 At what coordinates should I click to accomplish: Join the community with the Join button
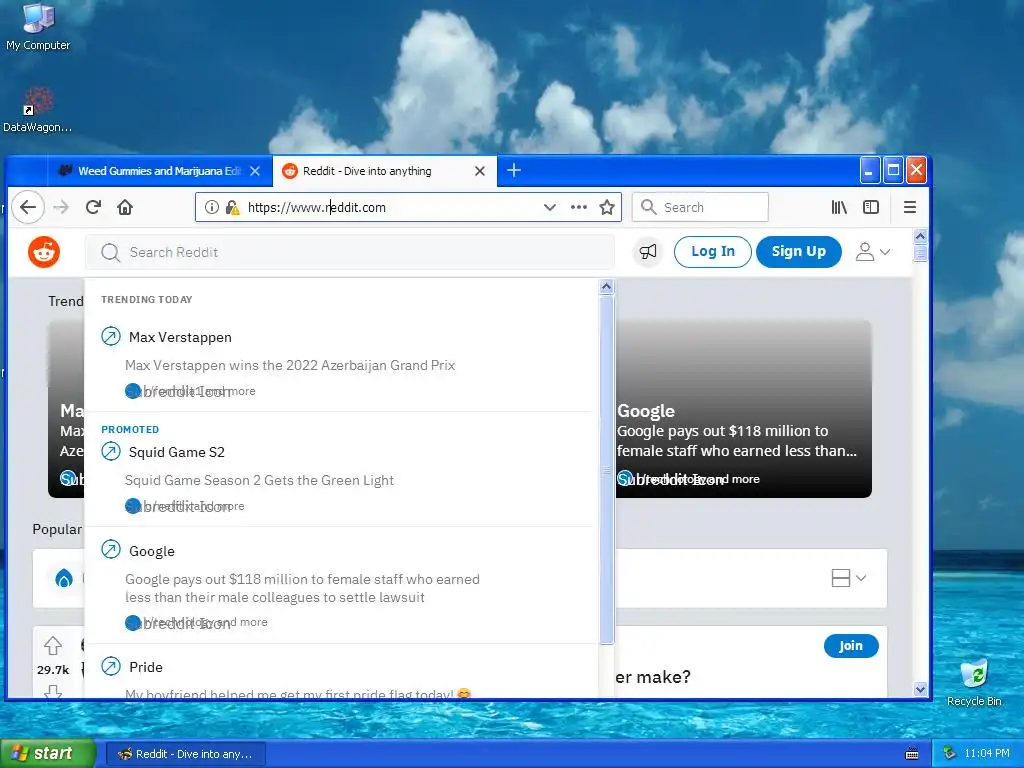point(851,645)
